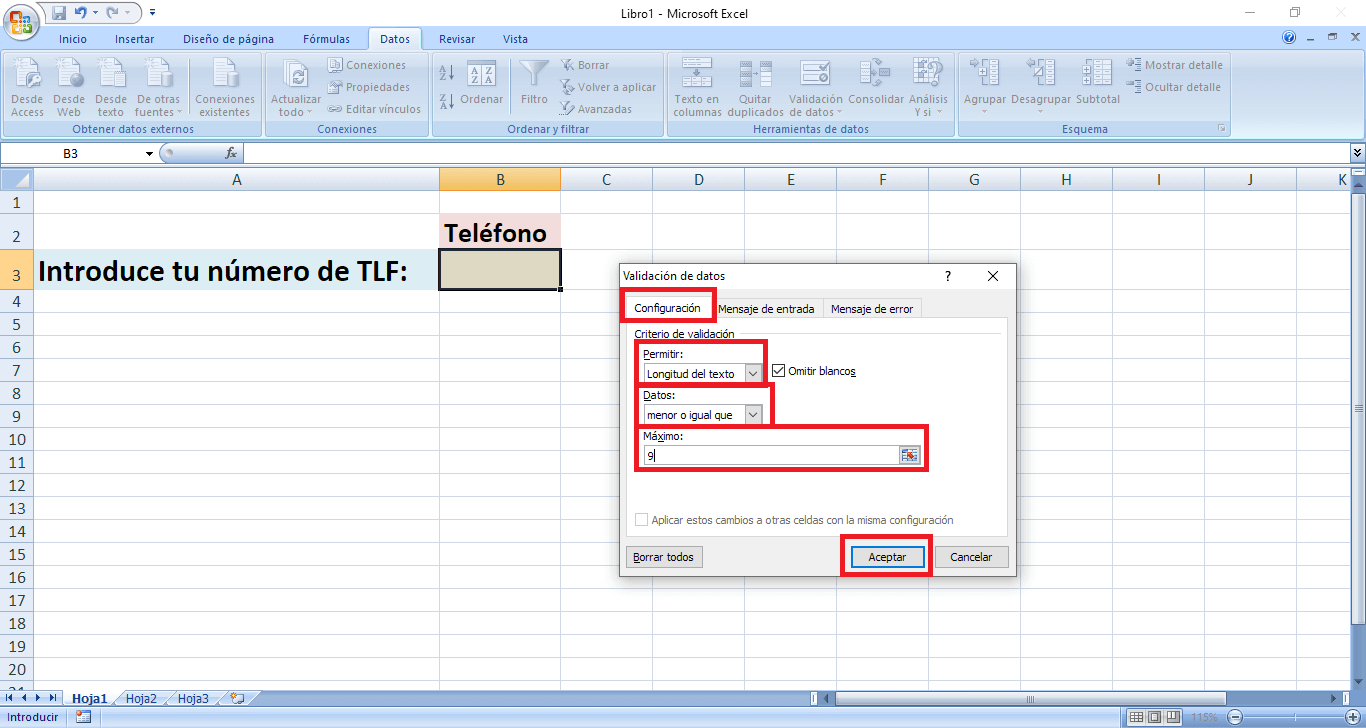Image resolution: width=1366 pixels, height=728 pixels.
Task: Redo action in quick access toolbar
Action: click(113, 13)
